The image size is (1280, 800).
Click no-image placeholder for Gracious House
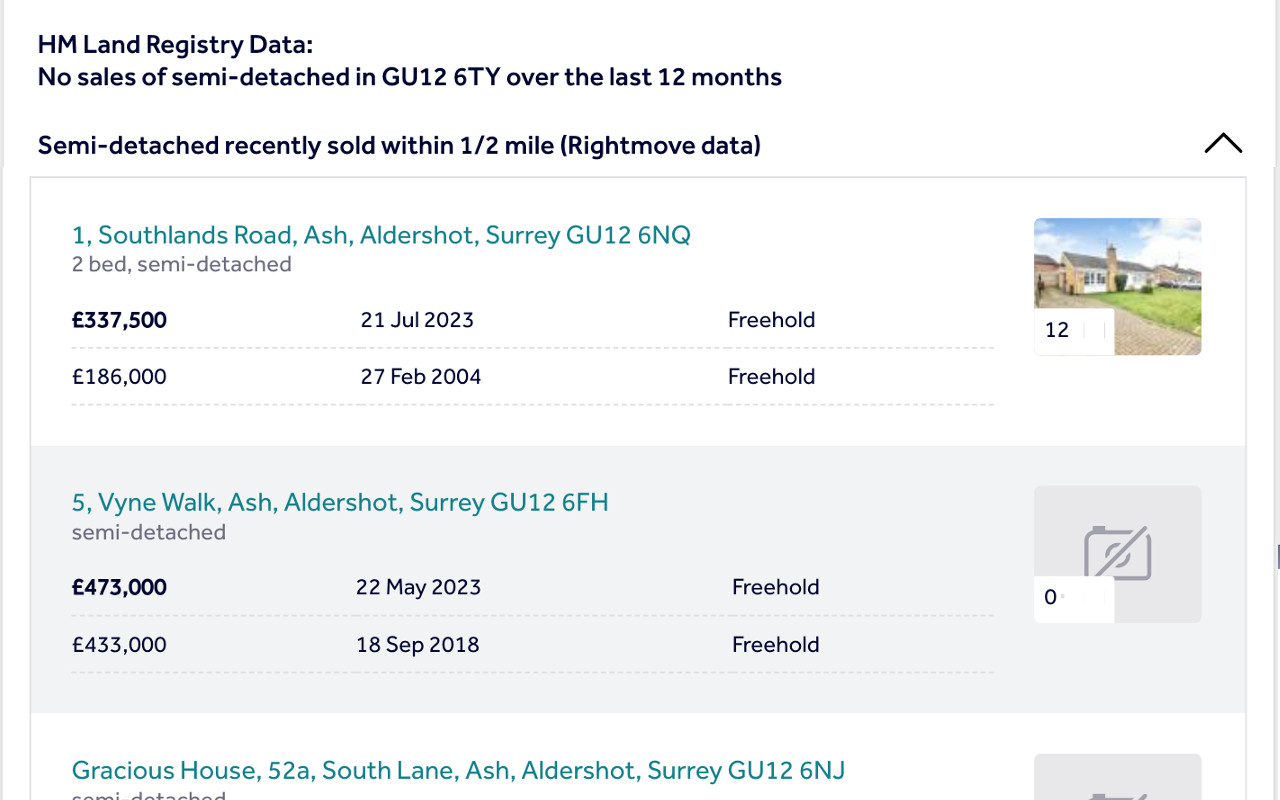pos(1117,780)
